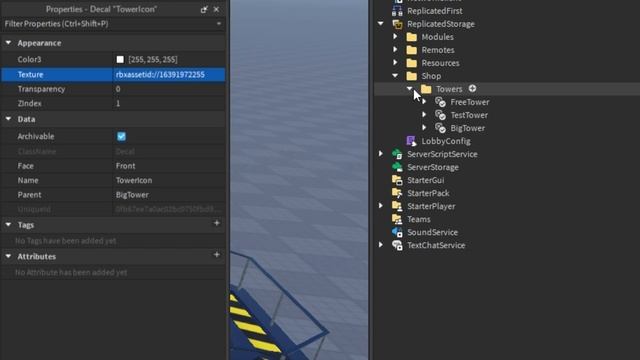Expand the Resources folder

click(395, 63)
